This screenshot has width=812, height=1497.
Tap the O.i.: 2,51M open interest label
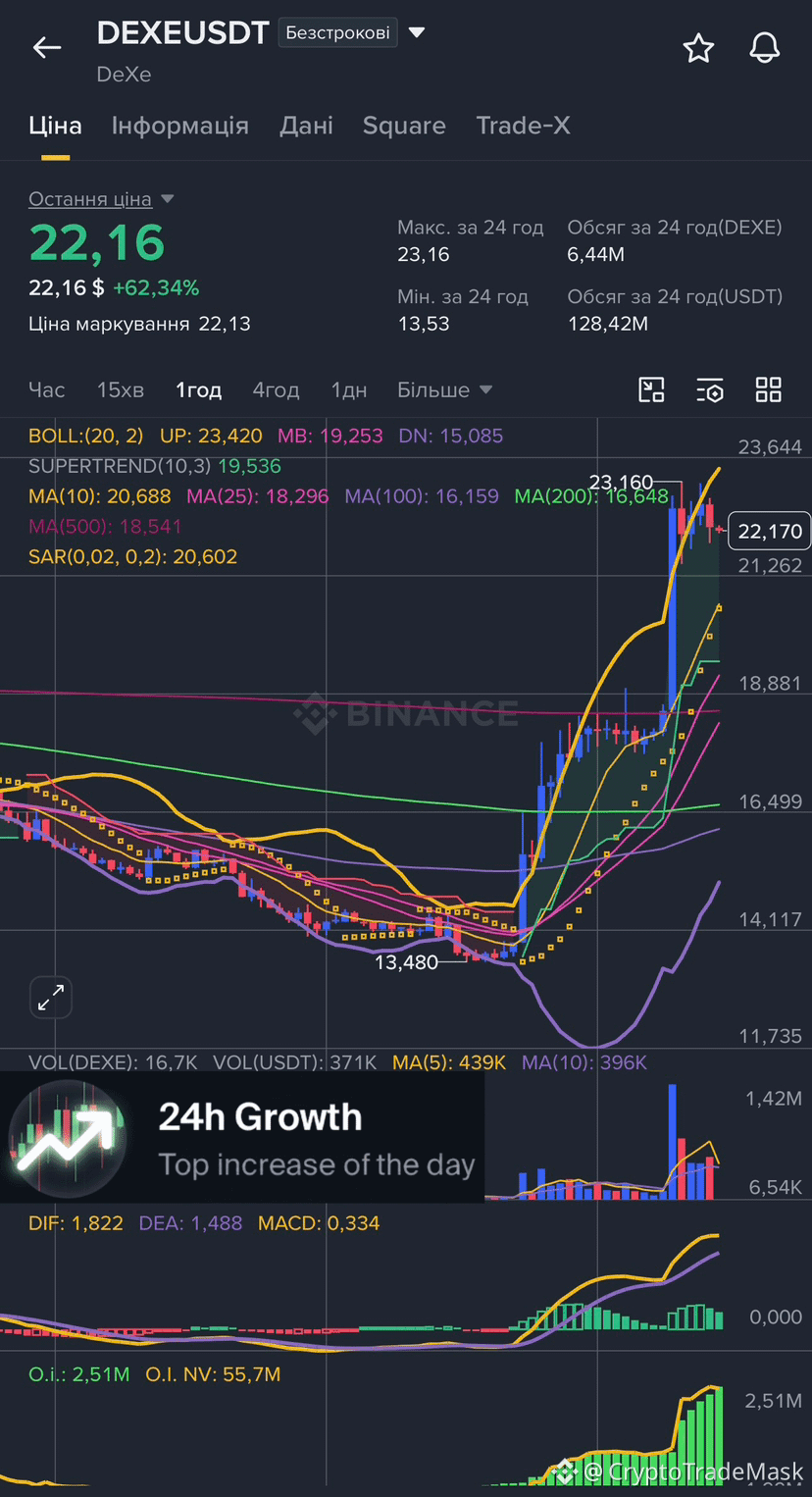point(79,1375)
